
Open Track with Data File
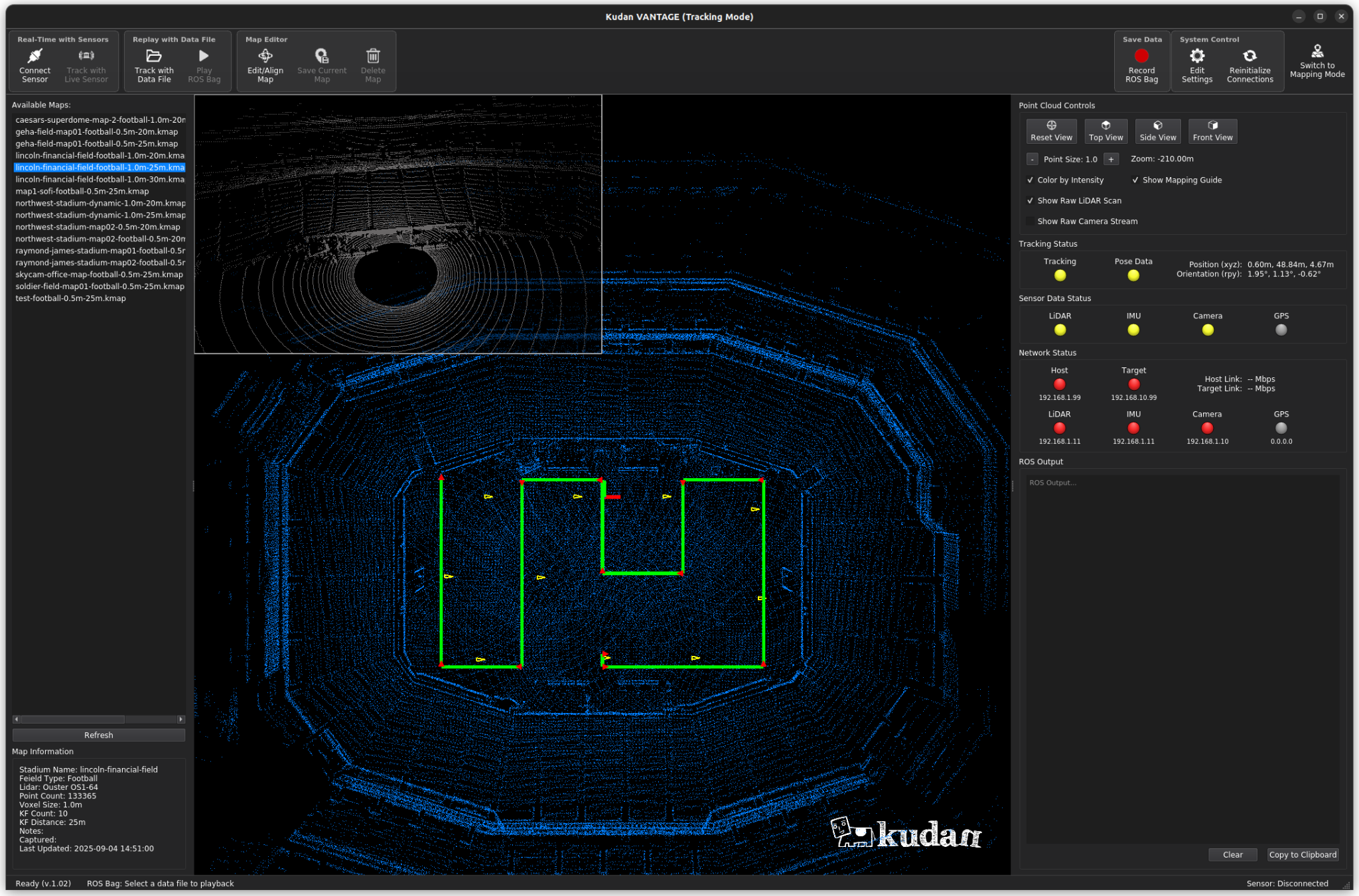click(x=154, y=56)
